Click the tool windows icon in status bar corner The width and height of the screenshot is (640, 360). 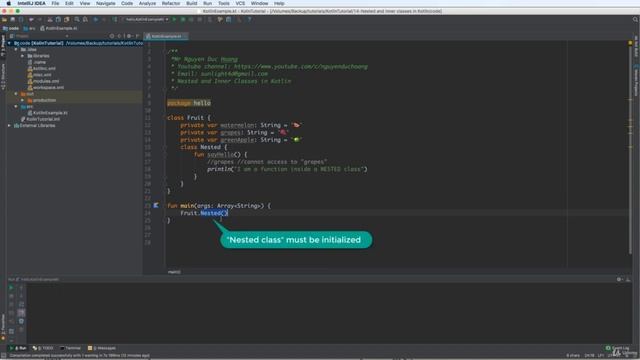tap(3, 356)
